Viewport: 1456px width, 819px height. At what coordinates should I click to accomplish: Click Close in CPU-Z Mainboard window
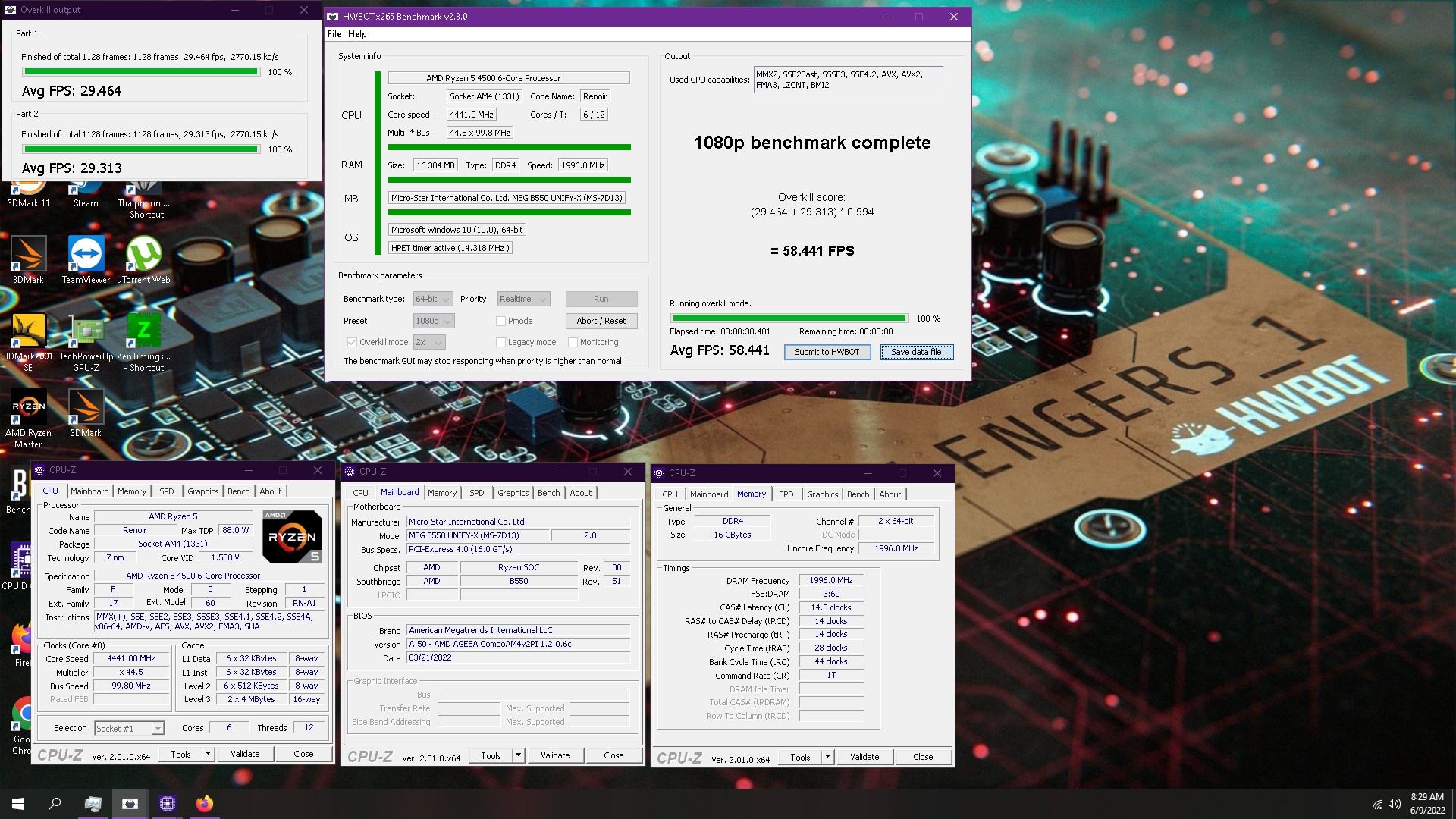click(613, 755)
